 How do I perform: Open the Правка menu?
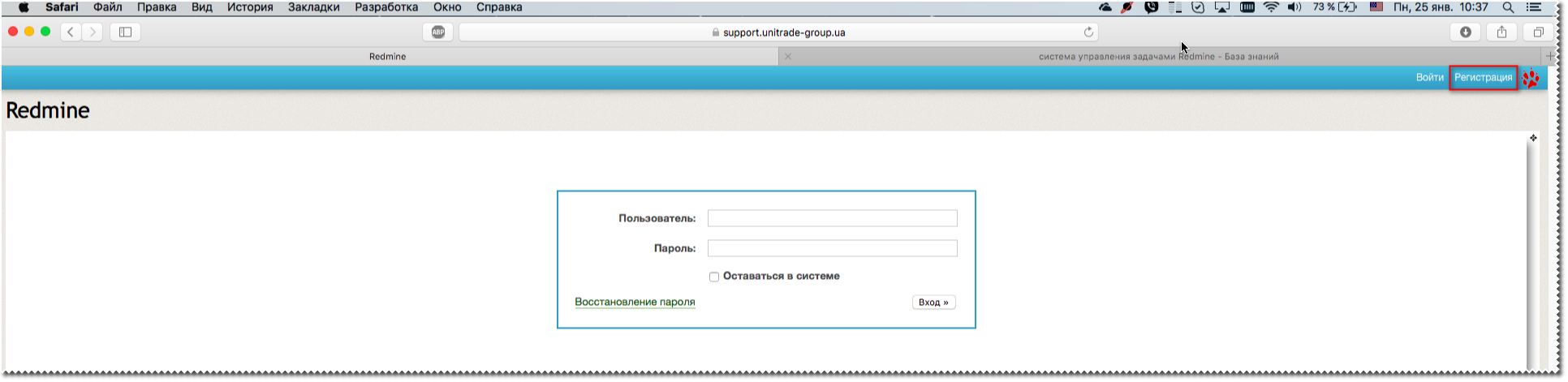[x=157, y=7]
